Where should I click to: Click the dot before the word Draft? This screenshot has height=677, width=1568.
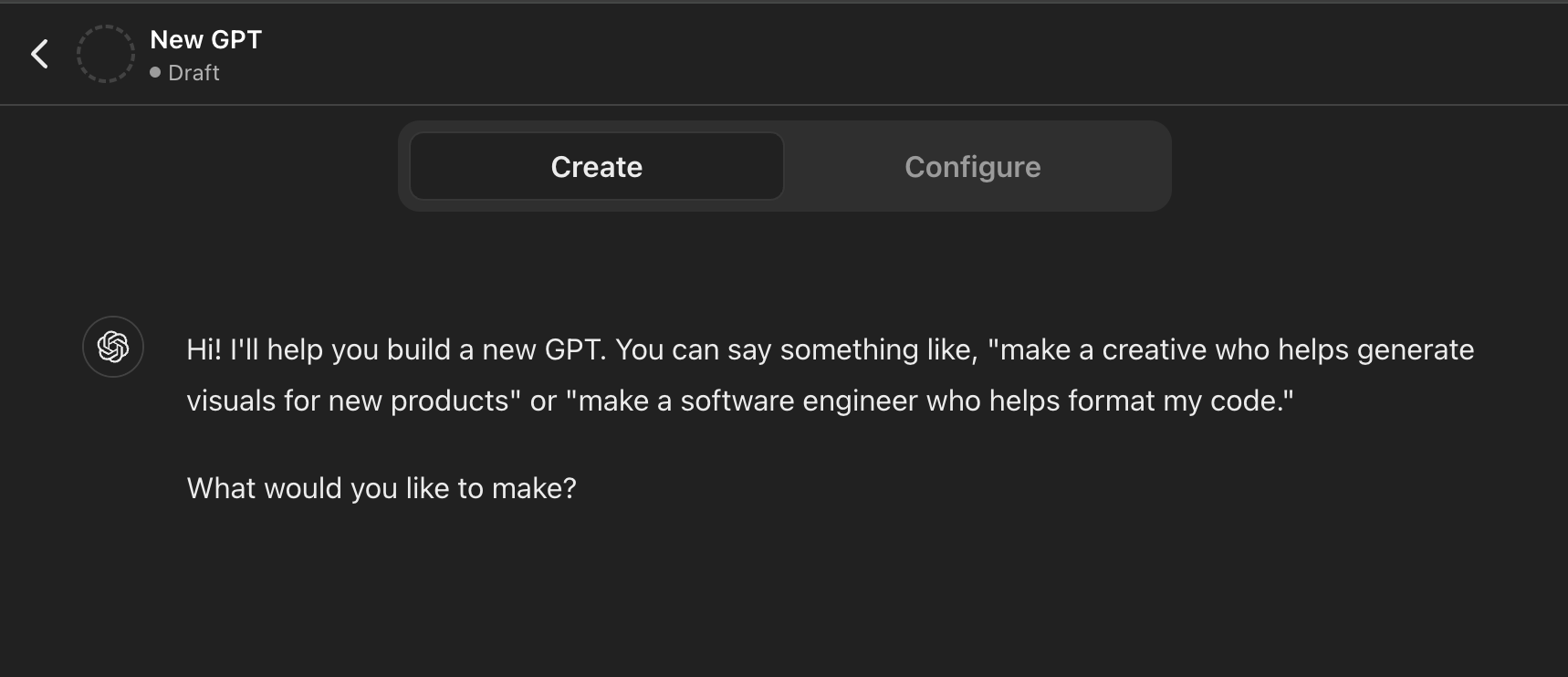pyautogui.click(x=153, y=72)
